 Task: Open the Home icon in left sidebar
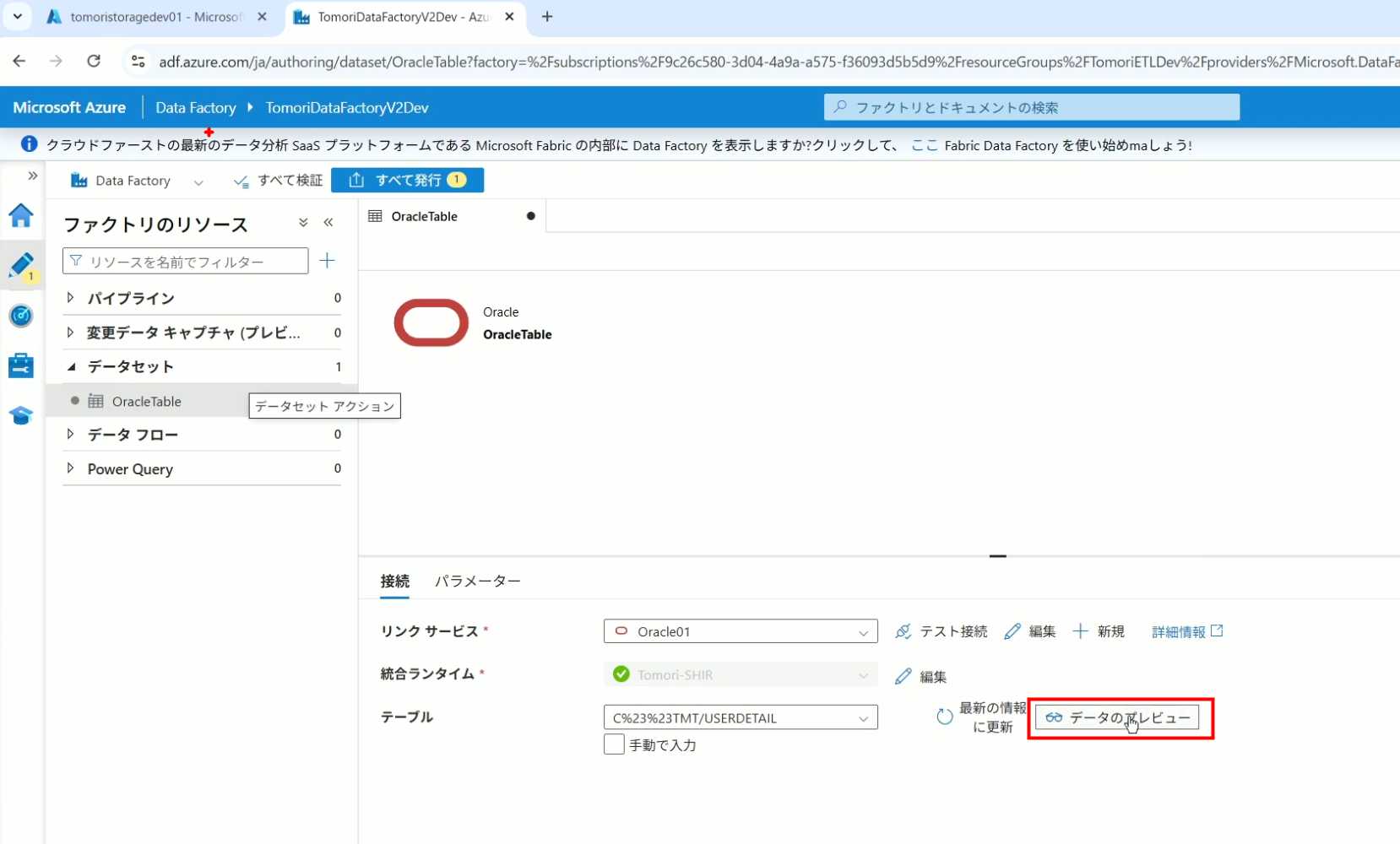coord(21,216)
